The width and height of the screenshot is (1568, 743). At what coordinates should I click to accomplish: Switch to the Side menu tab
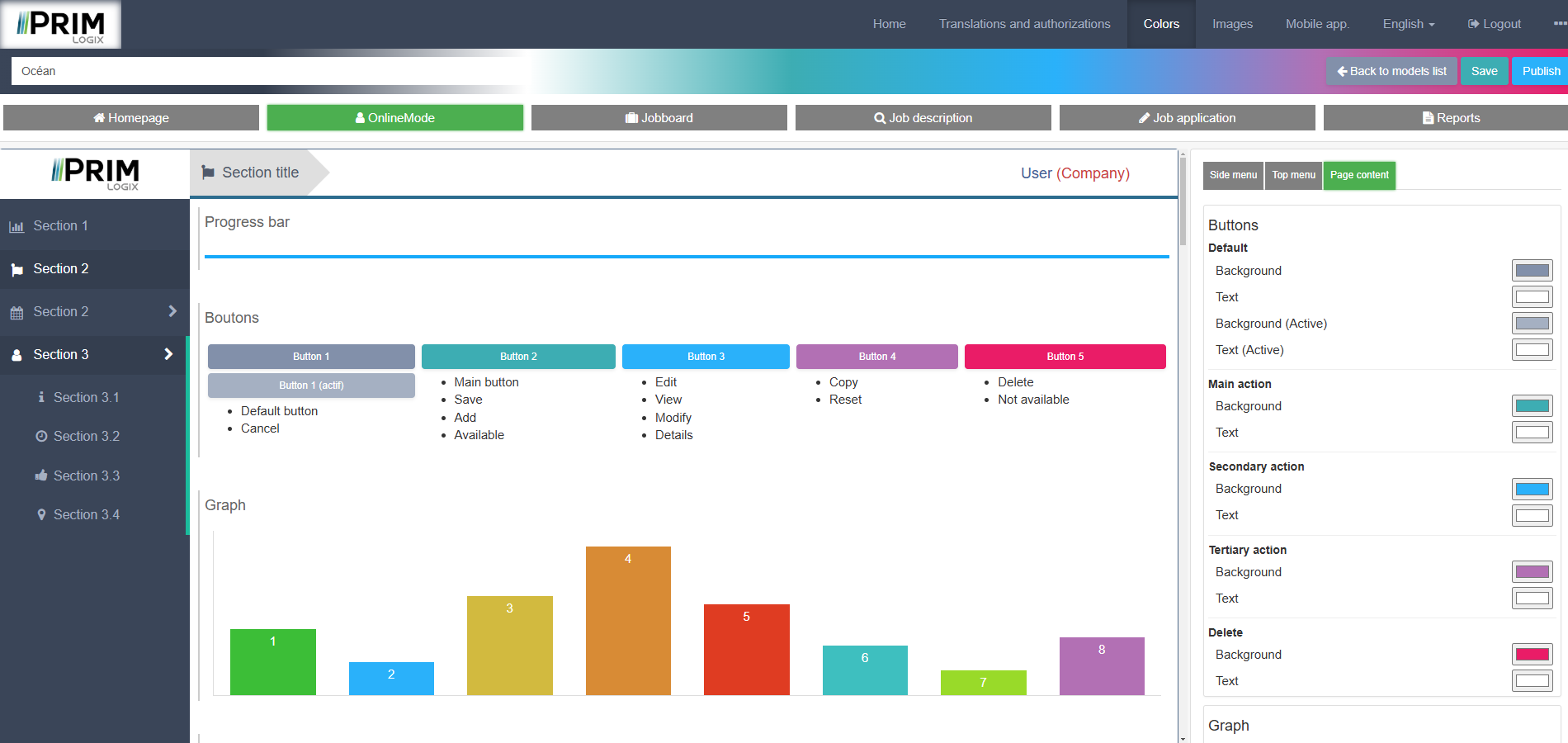1233,175
